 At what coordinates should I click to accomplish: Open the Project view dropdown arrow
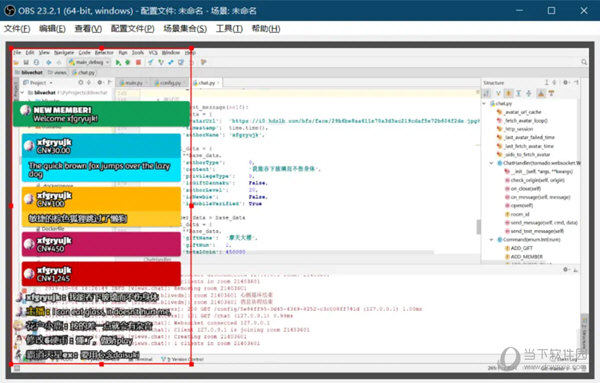pyautogui.click(x=51, y=83)
